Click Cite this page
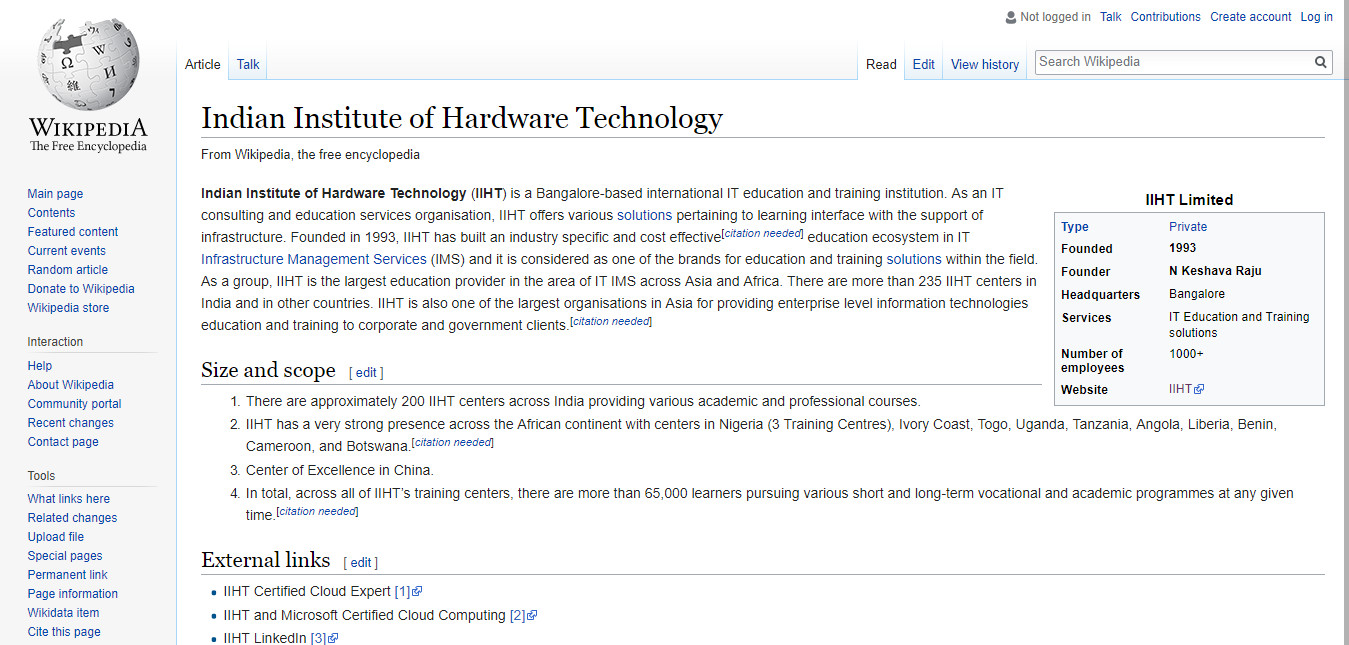 coord(64,632)
